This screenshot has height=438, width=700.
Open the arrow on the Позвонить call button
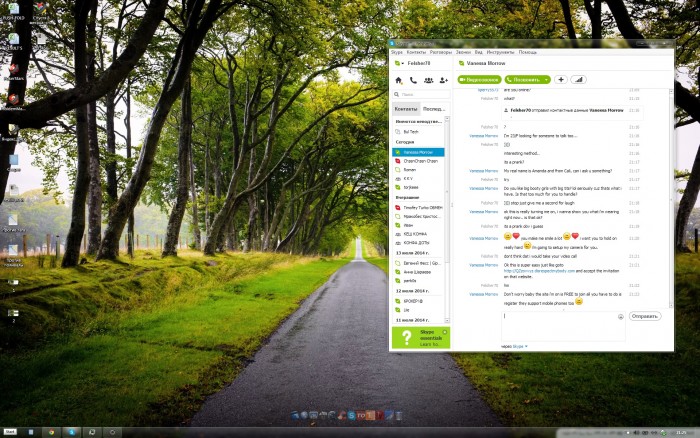[x=546, y=79]
